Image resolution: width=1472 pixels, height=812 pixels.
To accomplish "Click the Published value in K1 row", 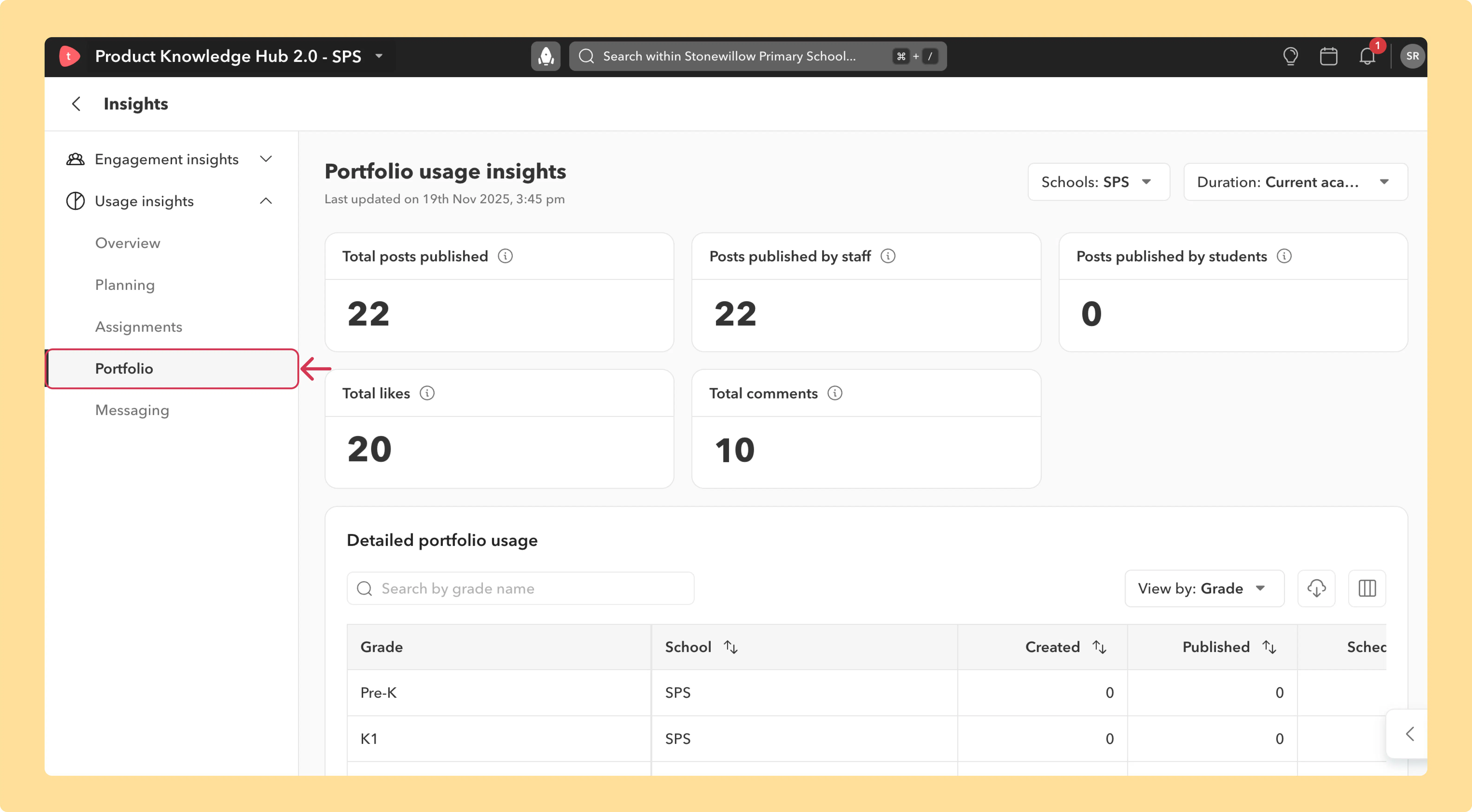I will (1279, 739).
